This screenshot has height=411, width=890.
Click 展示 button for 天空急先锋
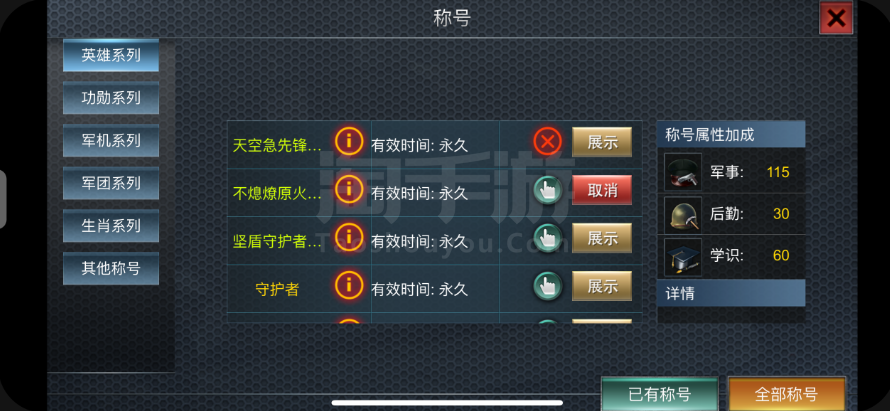point(602,142)
